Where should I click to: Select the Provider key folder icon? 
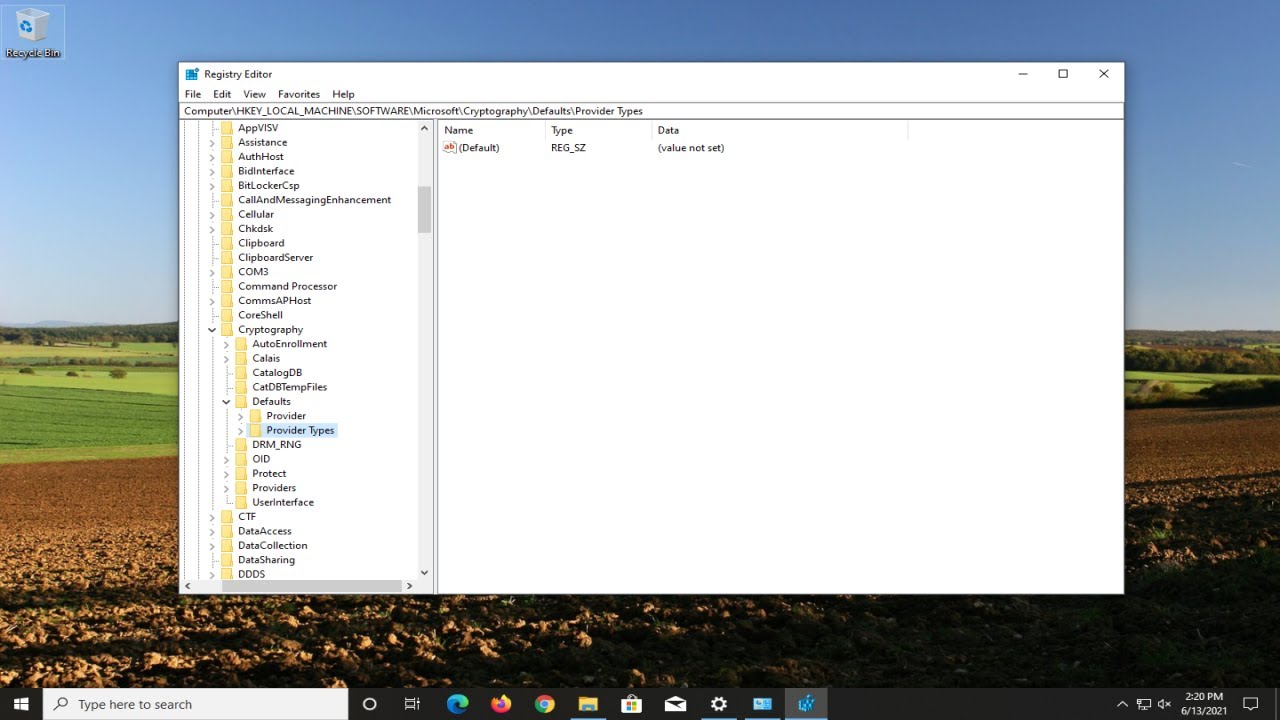(x=255, y=416)
